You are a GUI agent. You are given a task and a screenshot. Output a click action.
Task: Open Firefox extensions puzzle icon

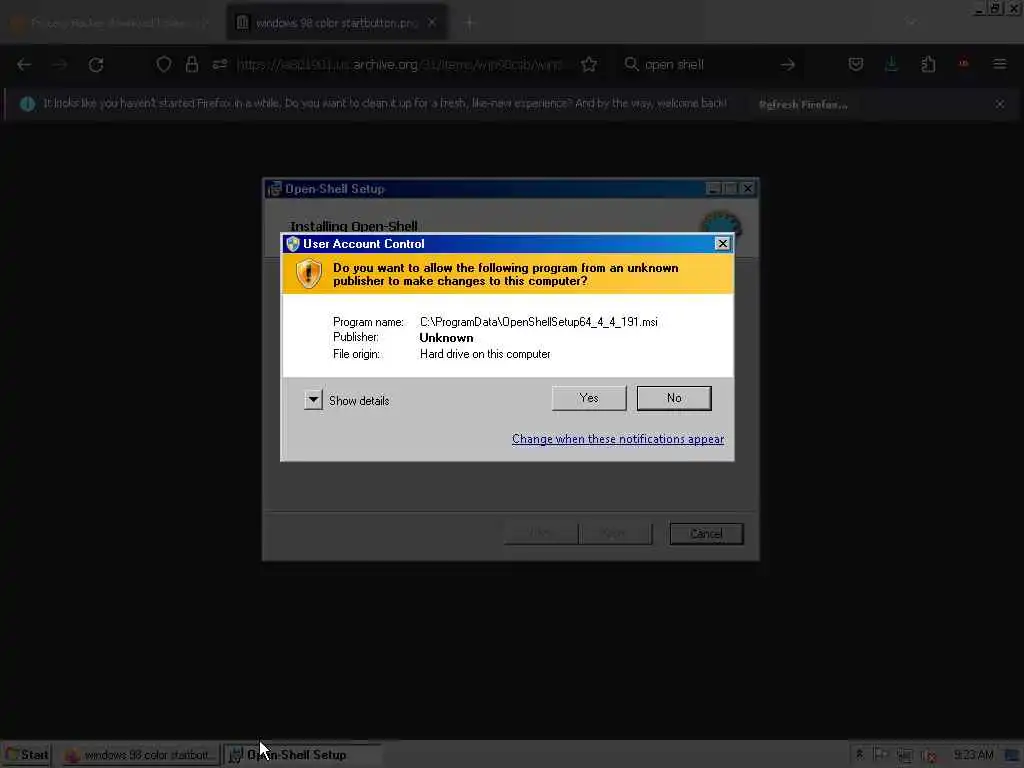(928, 64)
